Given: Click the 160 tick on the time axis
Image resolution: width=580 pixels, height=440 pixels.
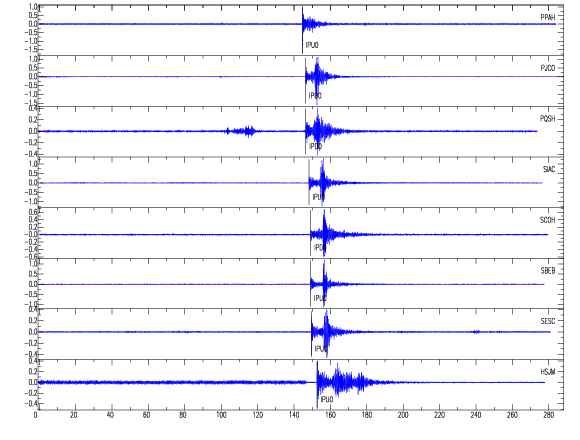Looking at the screenshot, I should [330, 415].
